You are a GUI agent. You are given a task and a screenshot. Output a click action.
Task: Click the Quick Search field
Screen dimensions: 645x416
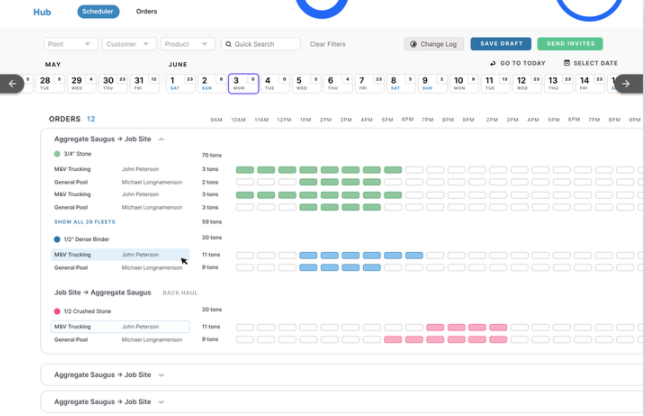pos(261,44)
